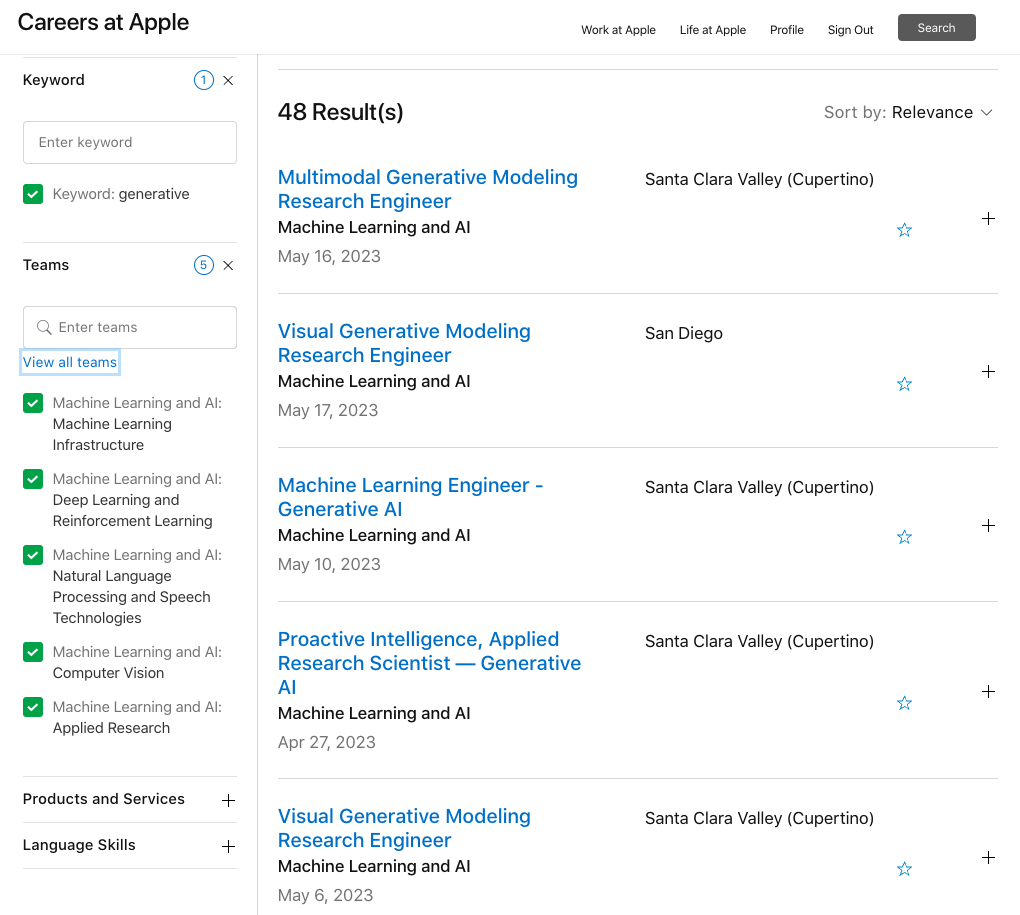Screen dimensions: 1020x915
Task: Expand Proactive Intelligence job listing details
Action: [988, 691]
